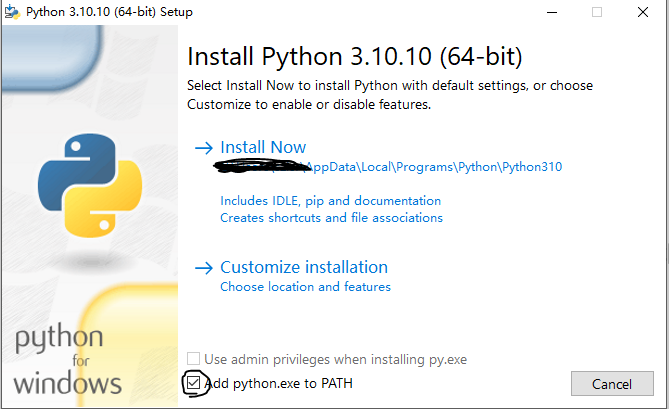Uncheck the 'Add python.exe to PATH' checkbox
Image resolution: width=669 pixels, height=409 pixels.
[x=193, y=383]
